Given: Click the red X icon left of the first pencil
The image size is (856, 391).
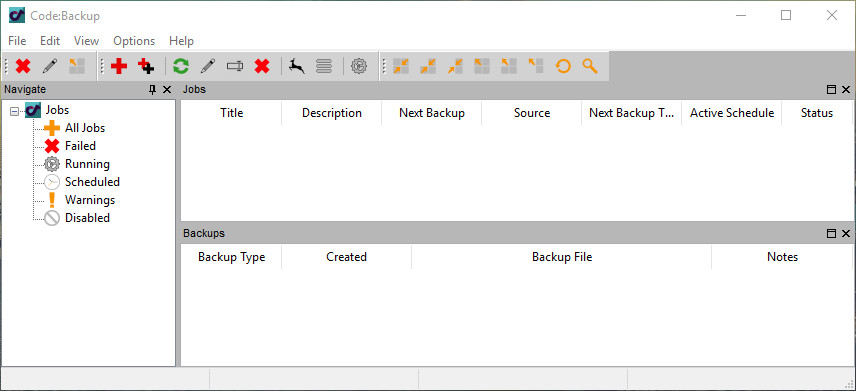Looking at the screenshot, I should [23, 67].
